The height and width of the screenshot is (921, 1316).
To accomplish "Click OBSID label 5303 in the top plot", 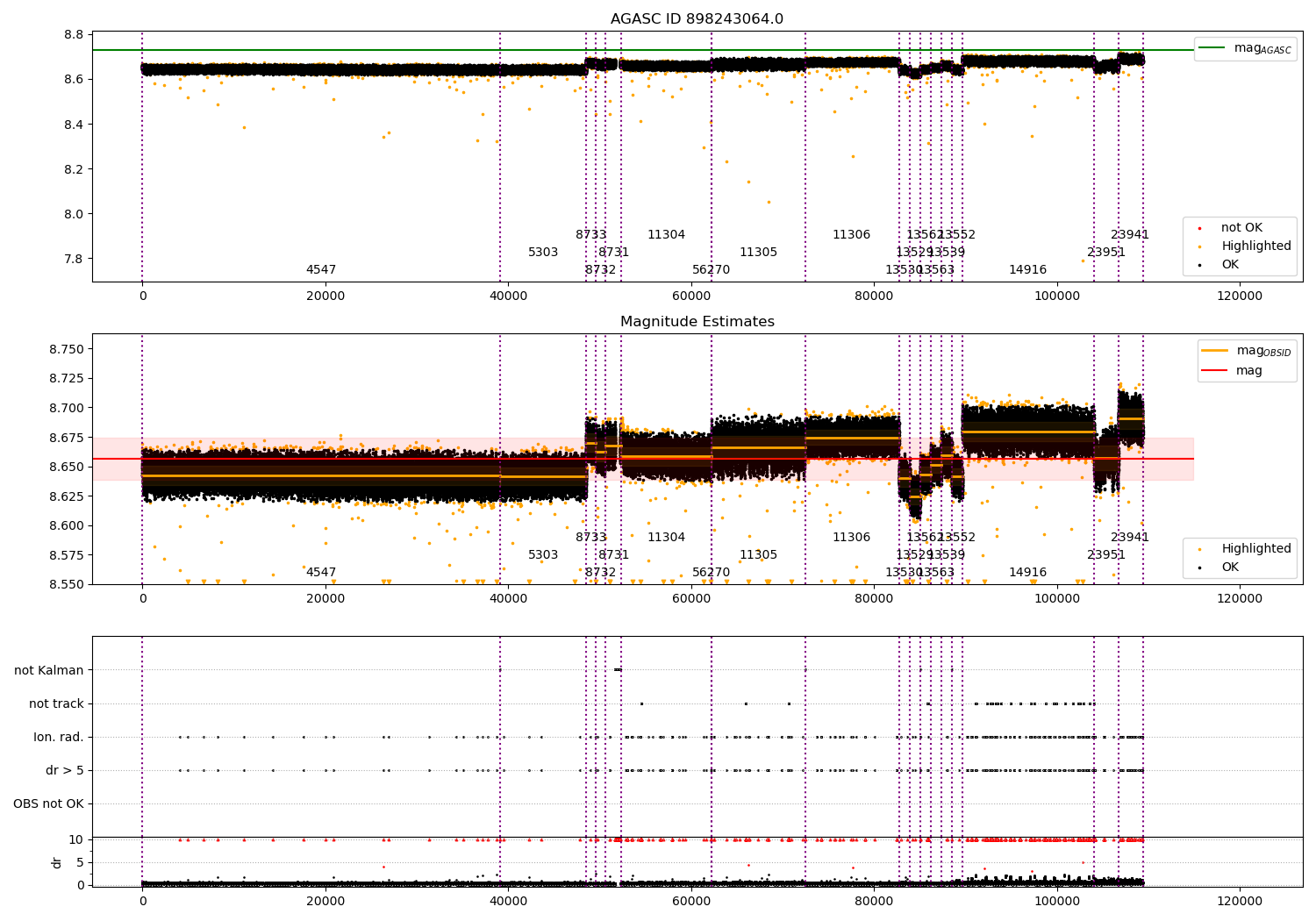I will point(543,253).
